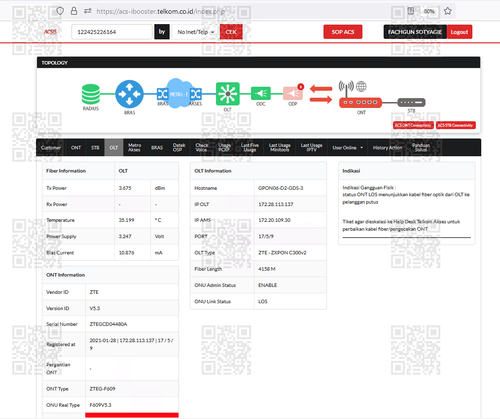Screen dimensions: 500x419
Task: Click the IP AMS value 172.20.109.30
Action: (x=274, y=220)
